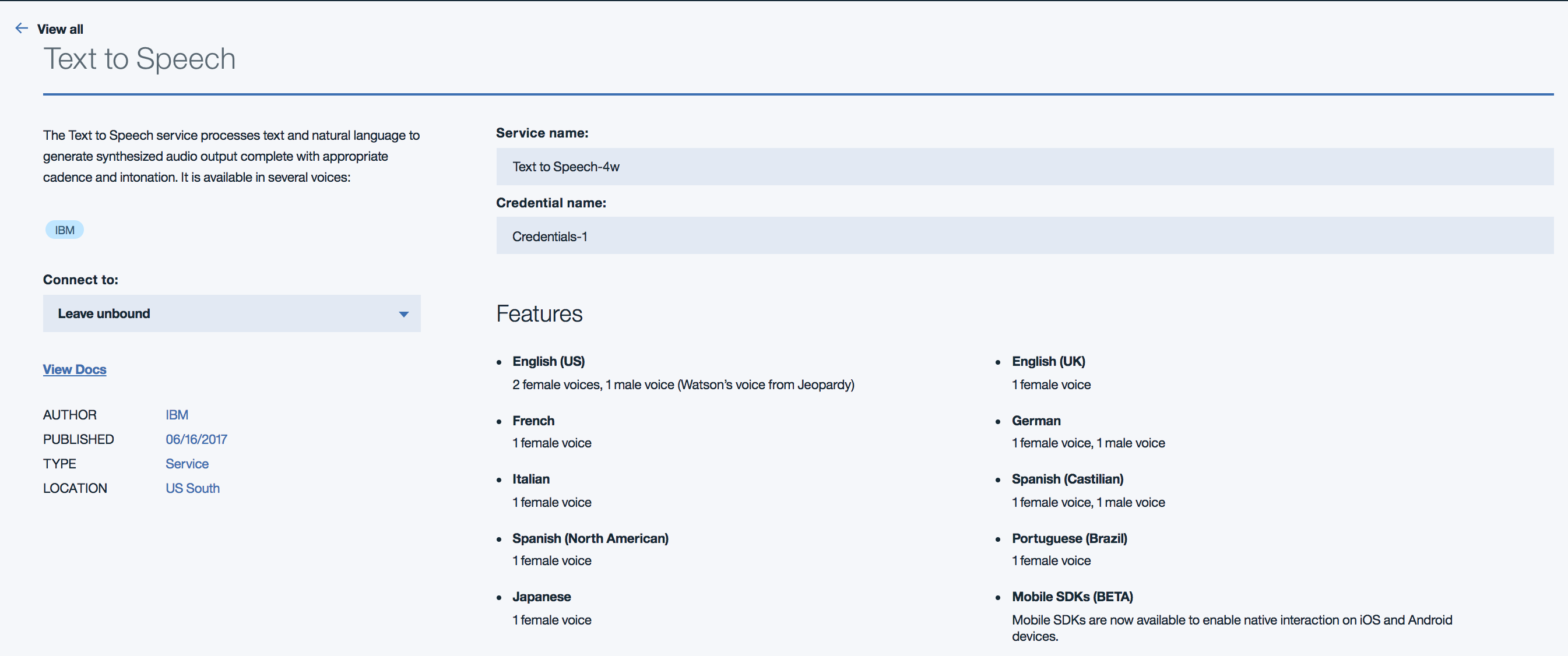This screenshot has width=1568, height=656.
Task: Select the English (US) feature title
Action: (x=549, y=361)
